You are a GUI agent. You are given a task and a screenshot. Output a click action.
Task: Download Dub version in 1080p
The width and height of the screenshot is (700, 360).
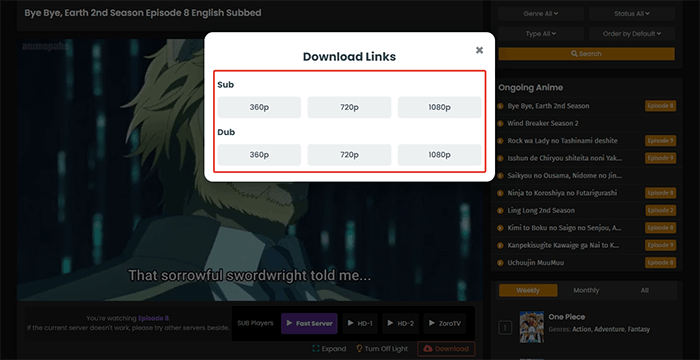coord(439,155)
